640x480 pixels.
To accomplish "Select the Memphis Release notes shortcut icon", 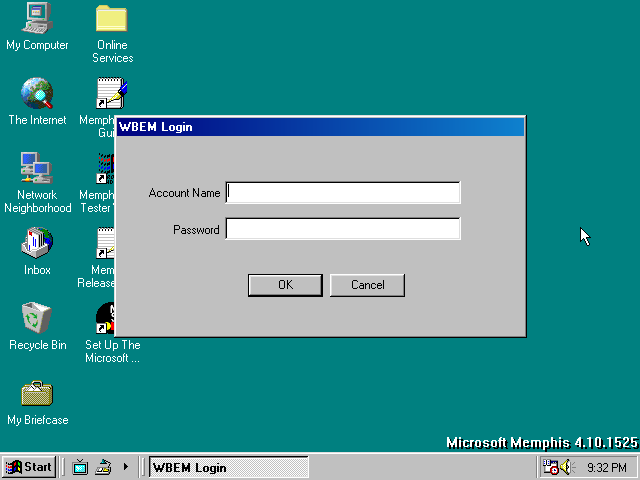I will click(105, 243).
